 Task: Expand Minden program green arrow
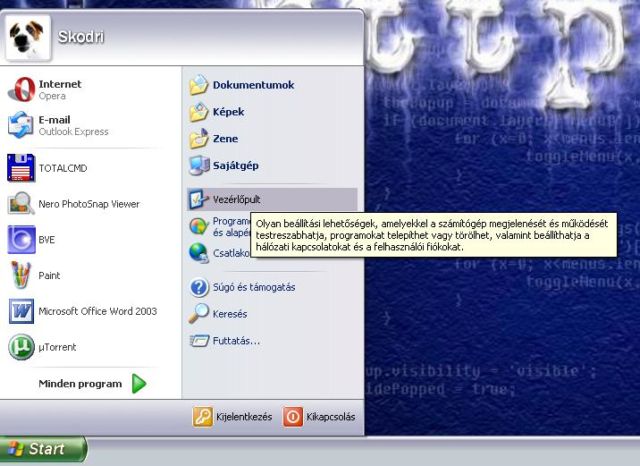139,383
